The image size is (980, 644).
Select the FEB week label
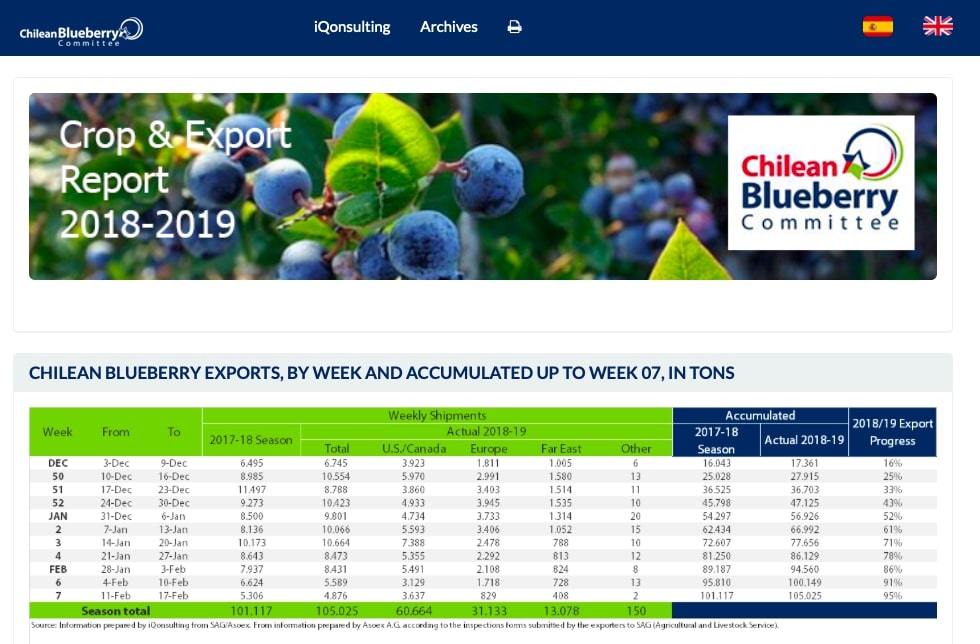[x=58, y=570]
